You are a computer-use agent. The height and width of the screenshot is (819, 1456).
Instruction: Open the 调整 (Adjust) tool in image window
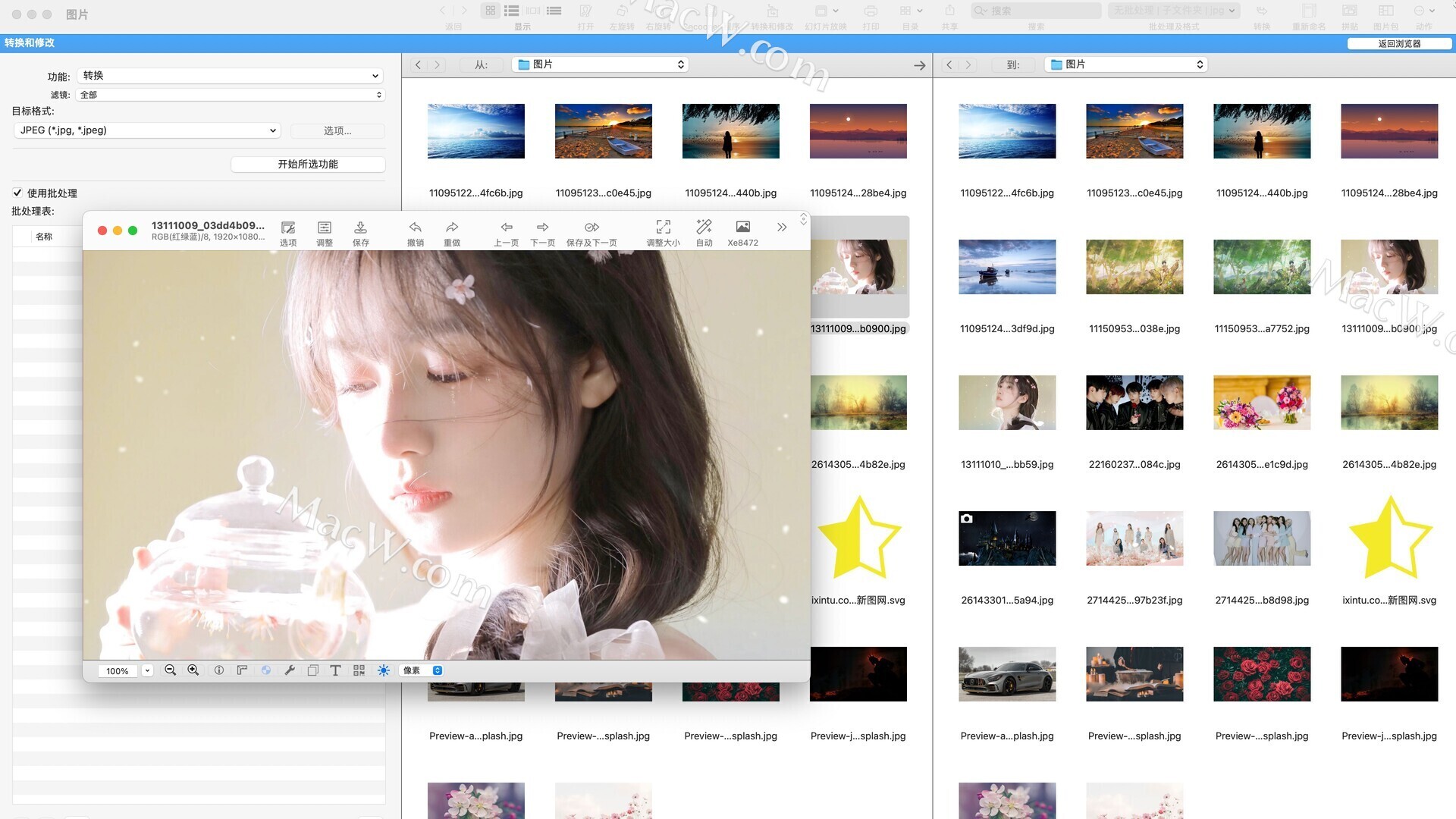coord(325,233)
